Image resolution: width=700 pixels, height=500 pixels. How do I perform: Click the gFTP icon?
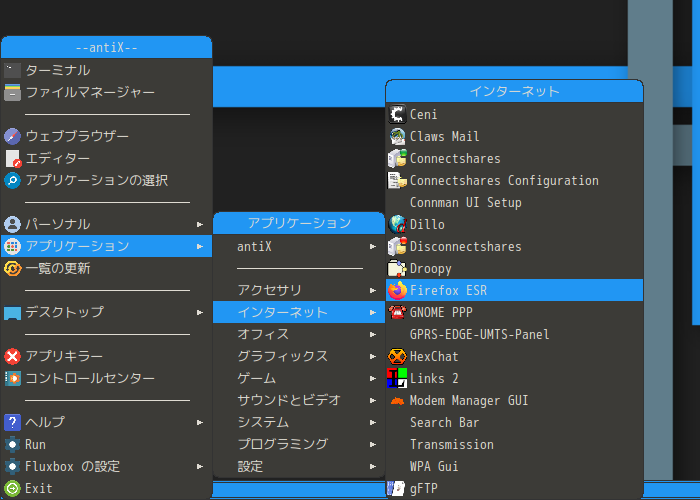pos(396,488)
